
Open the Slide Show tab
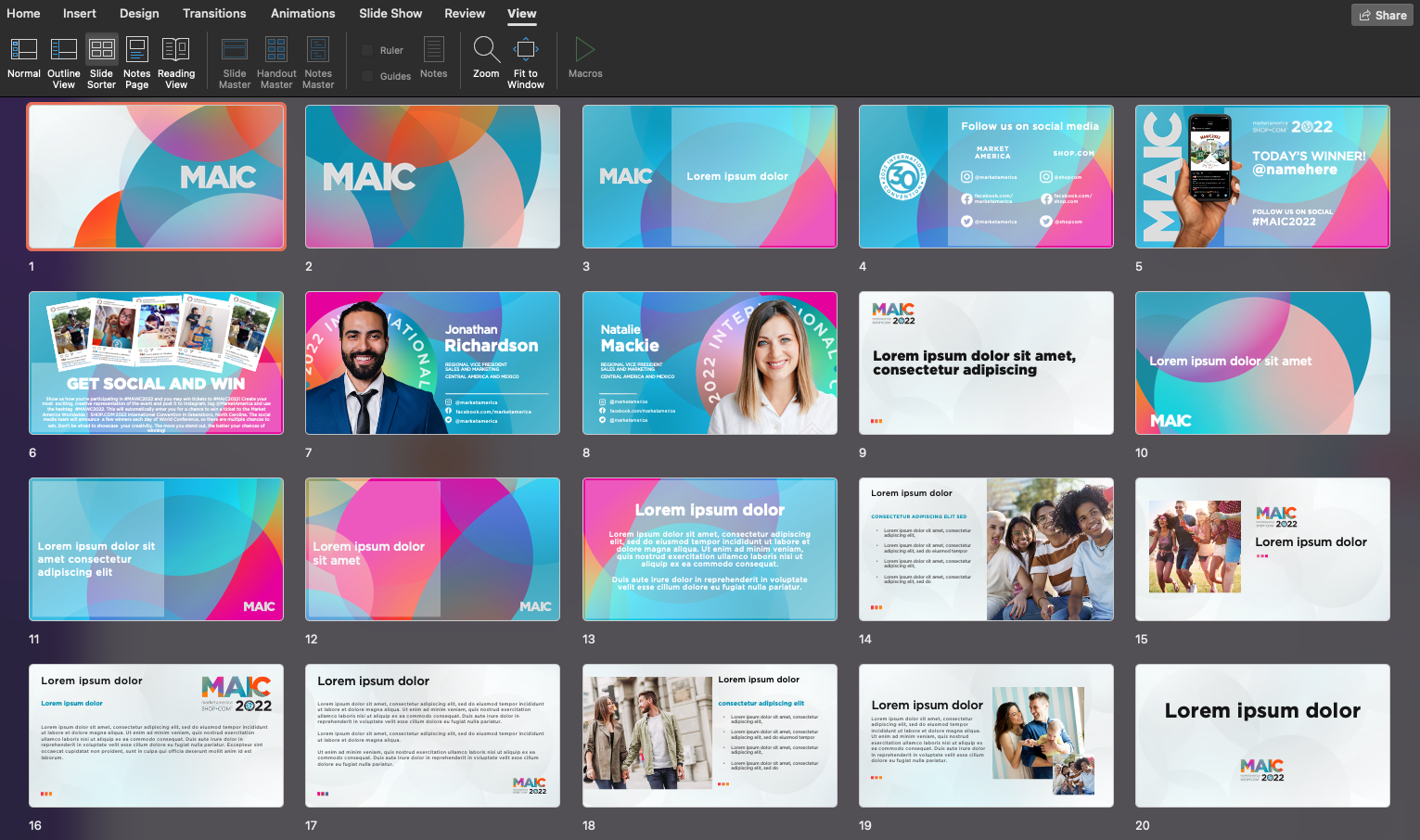click(x=390, y=13)
